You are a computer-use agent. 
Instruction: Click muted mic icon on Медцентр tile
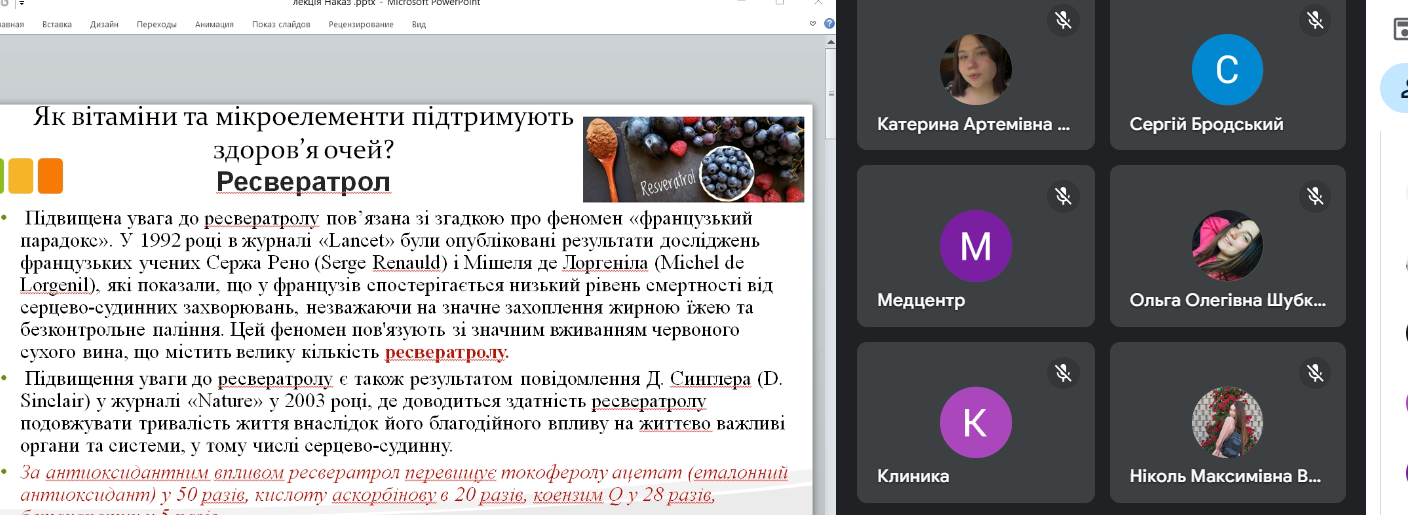pyautogui.click(x=1062, y=196)
